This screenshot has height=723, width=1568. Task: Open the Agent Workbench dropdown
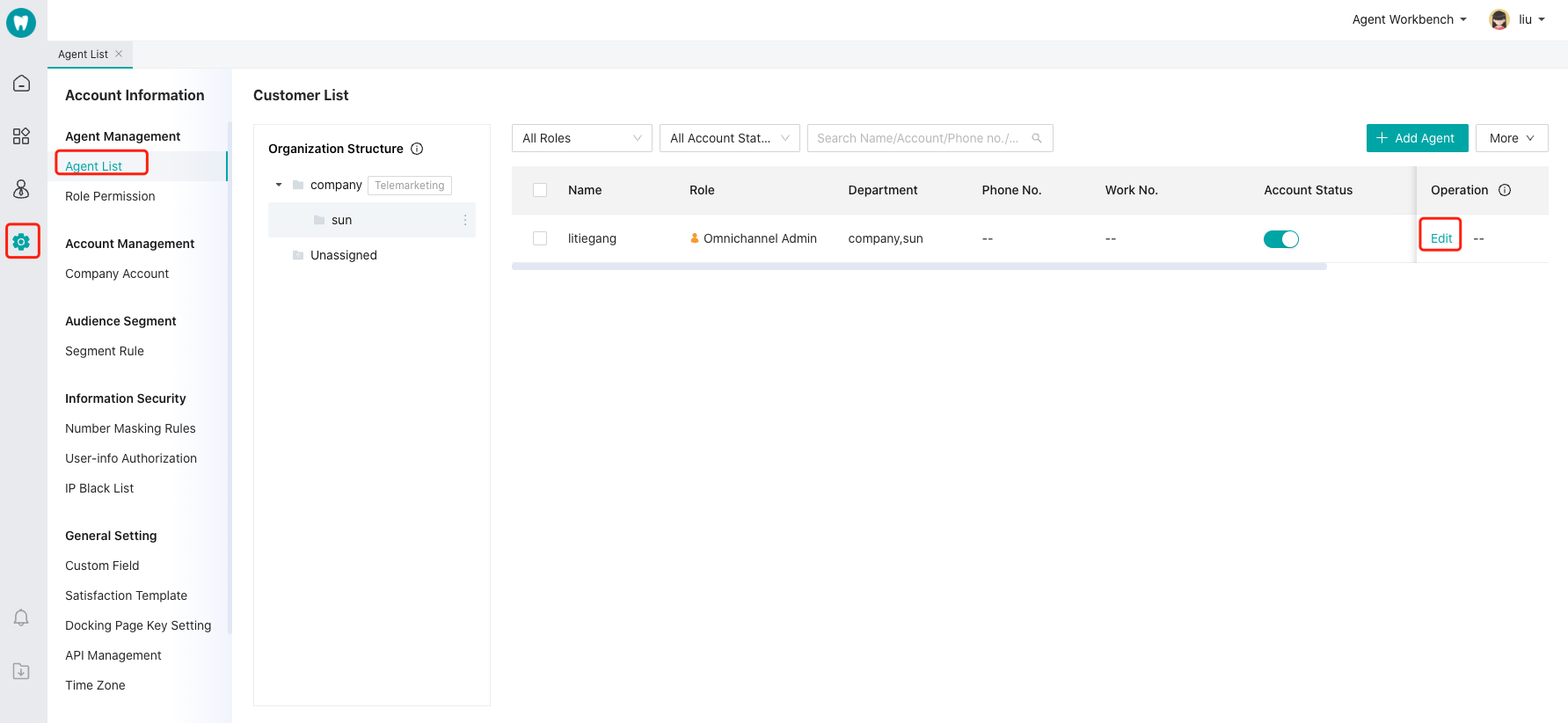(1409, 19)
